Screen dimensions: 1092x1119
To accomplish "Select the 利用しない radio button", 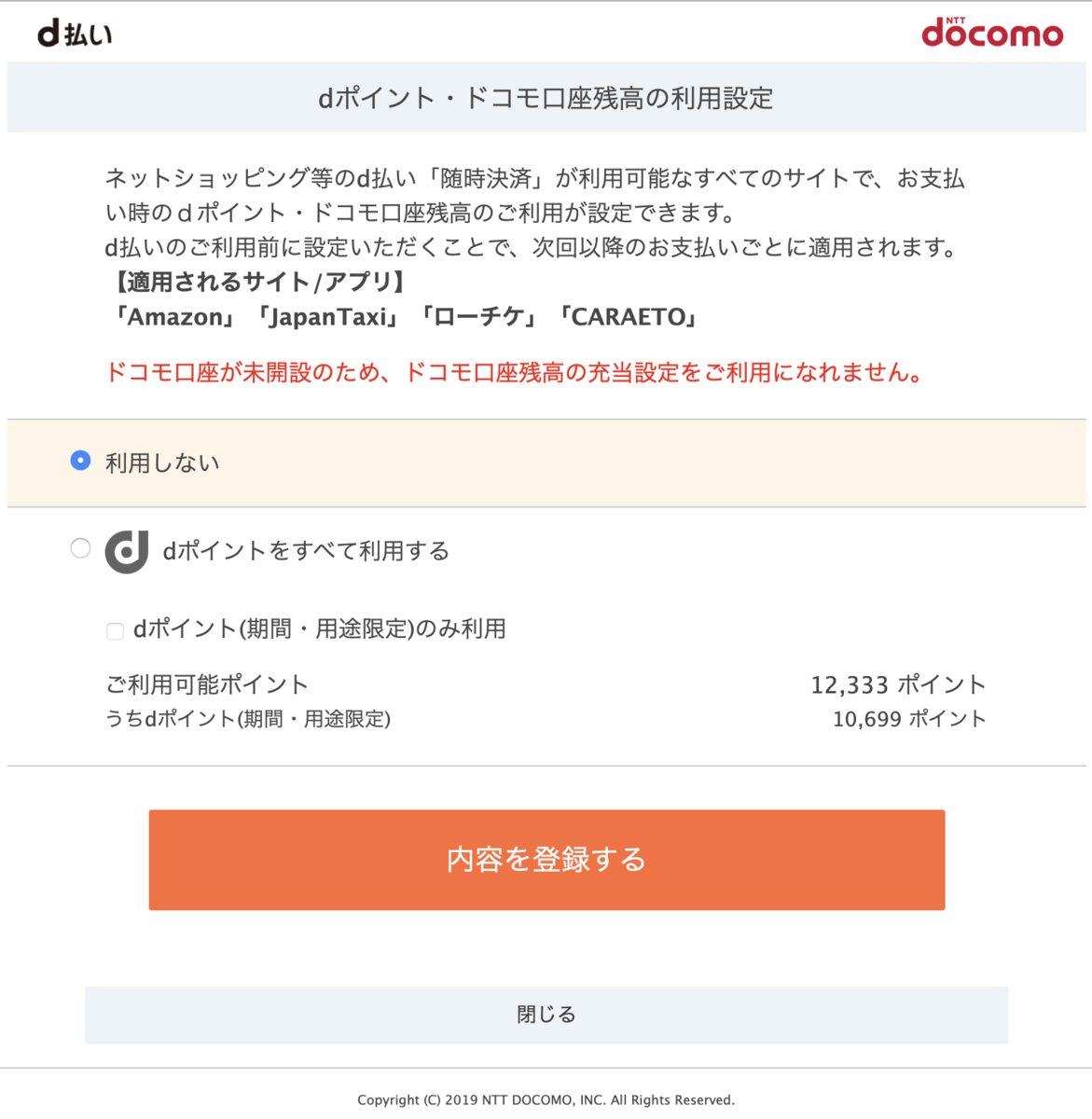I will 81,460.
